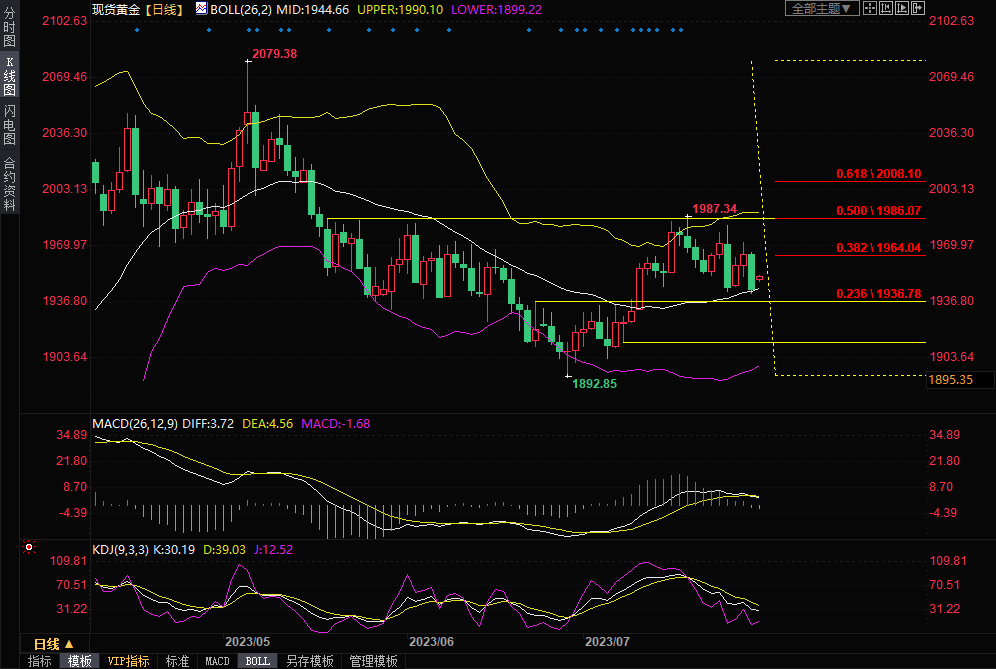Viewport: 996px width, 669px height.
Task: Open the 闪电图 side tab
Action: (x=9, y=125)
